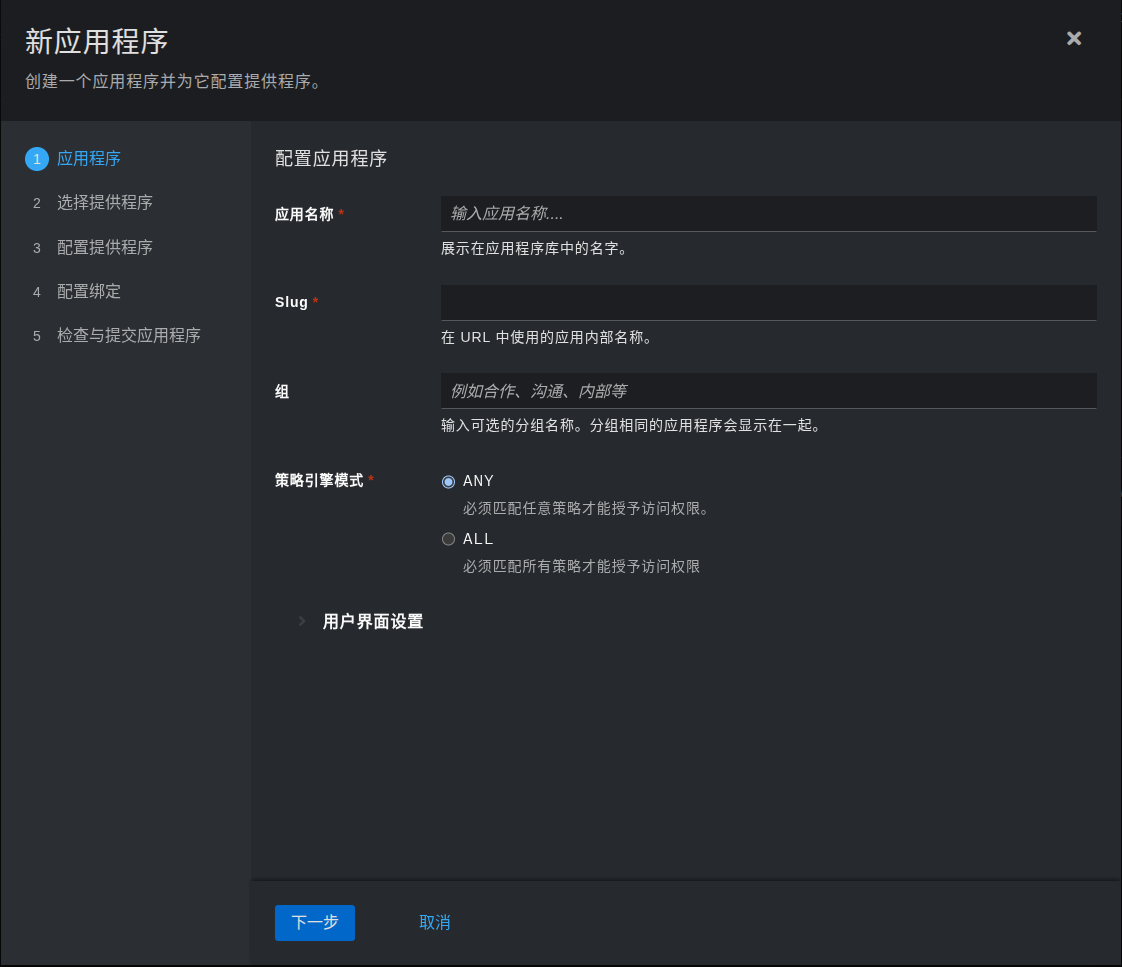Click the Slug input field

tap(767, 302)
